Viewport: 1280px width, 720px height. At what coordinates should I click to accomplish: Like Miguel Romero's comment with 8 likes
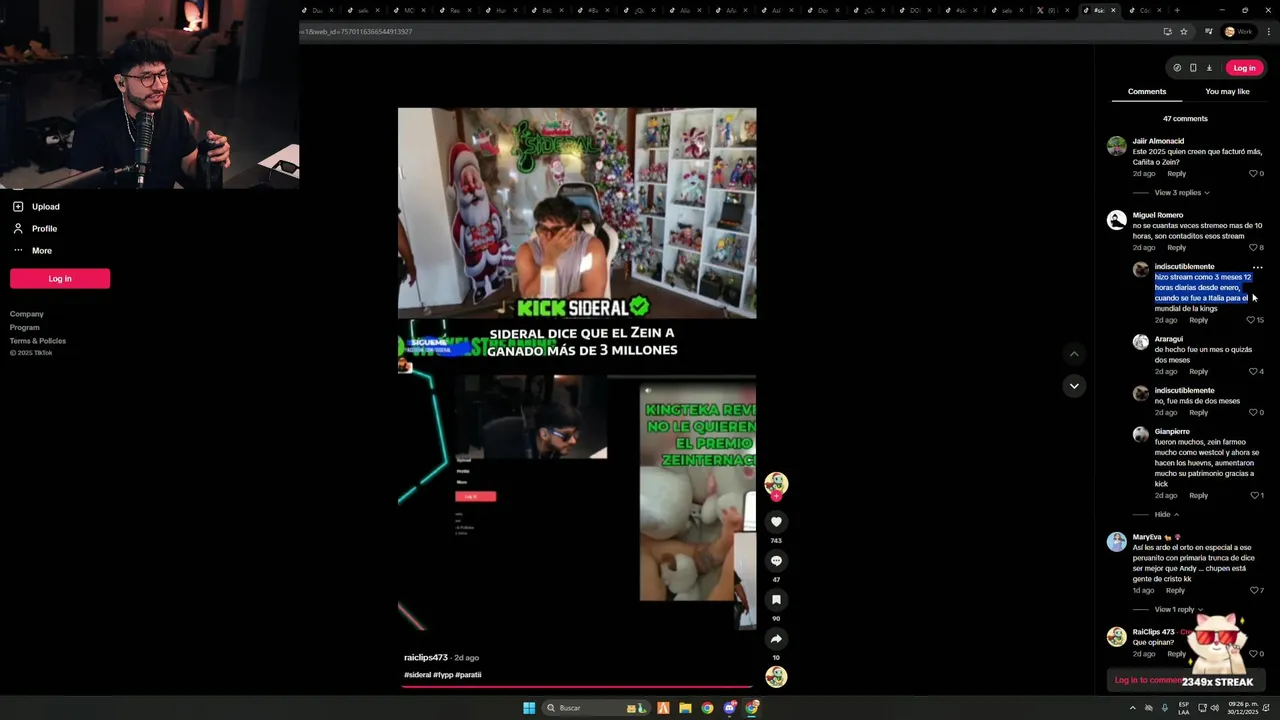click(x=1253, y=248)
